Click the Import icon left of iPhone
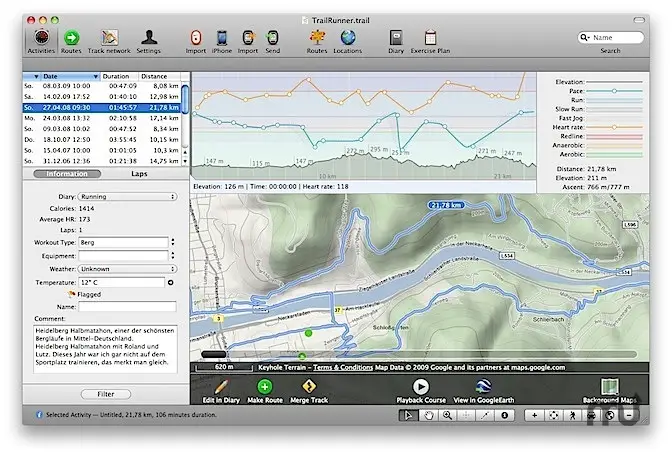Image resolution: width=672 pixels, height=456 pixels. 195,42
